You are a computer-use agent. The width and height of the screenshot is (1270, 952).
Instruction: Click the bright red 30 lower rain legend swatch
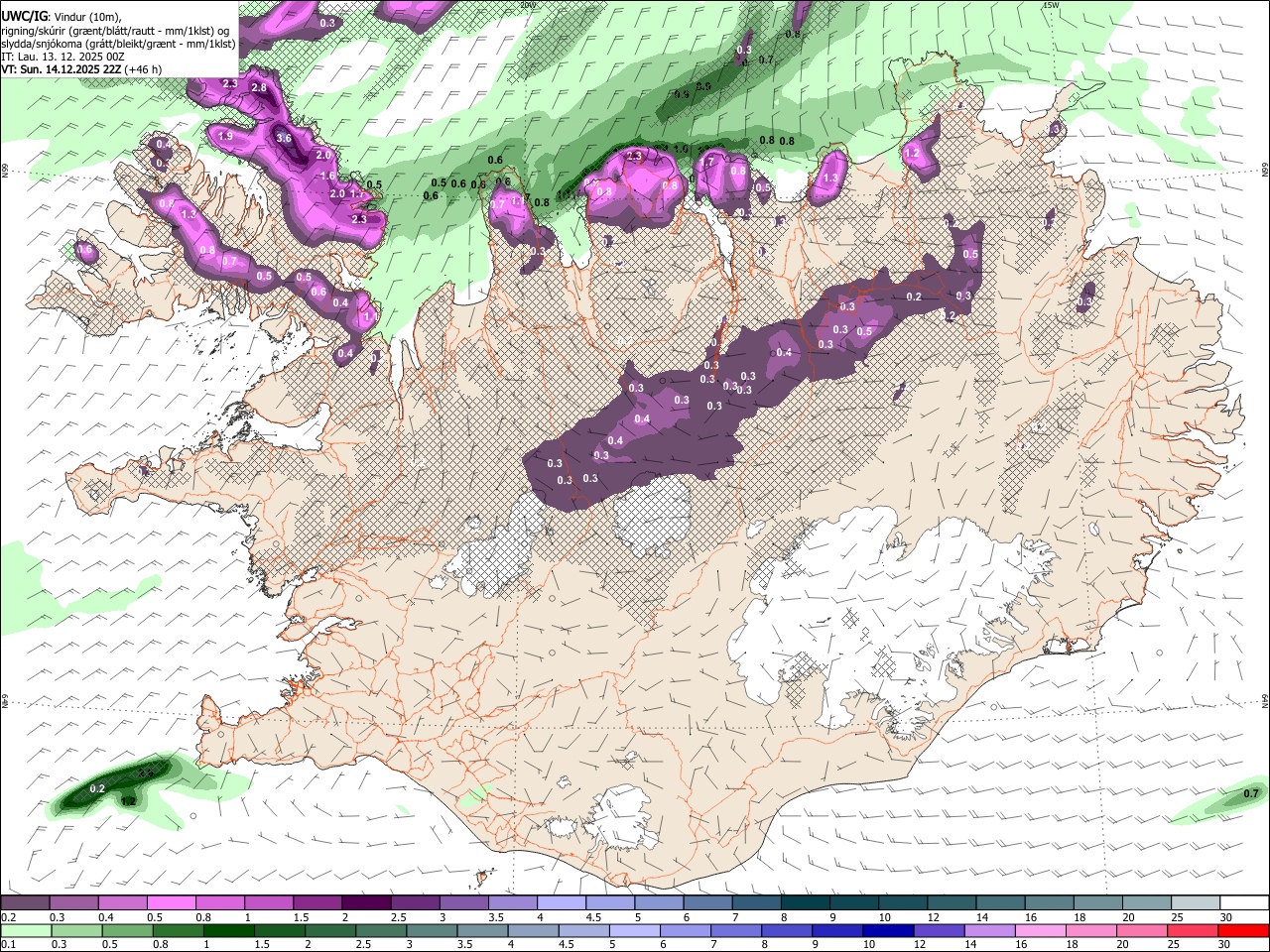[1243, 930]
